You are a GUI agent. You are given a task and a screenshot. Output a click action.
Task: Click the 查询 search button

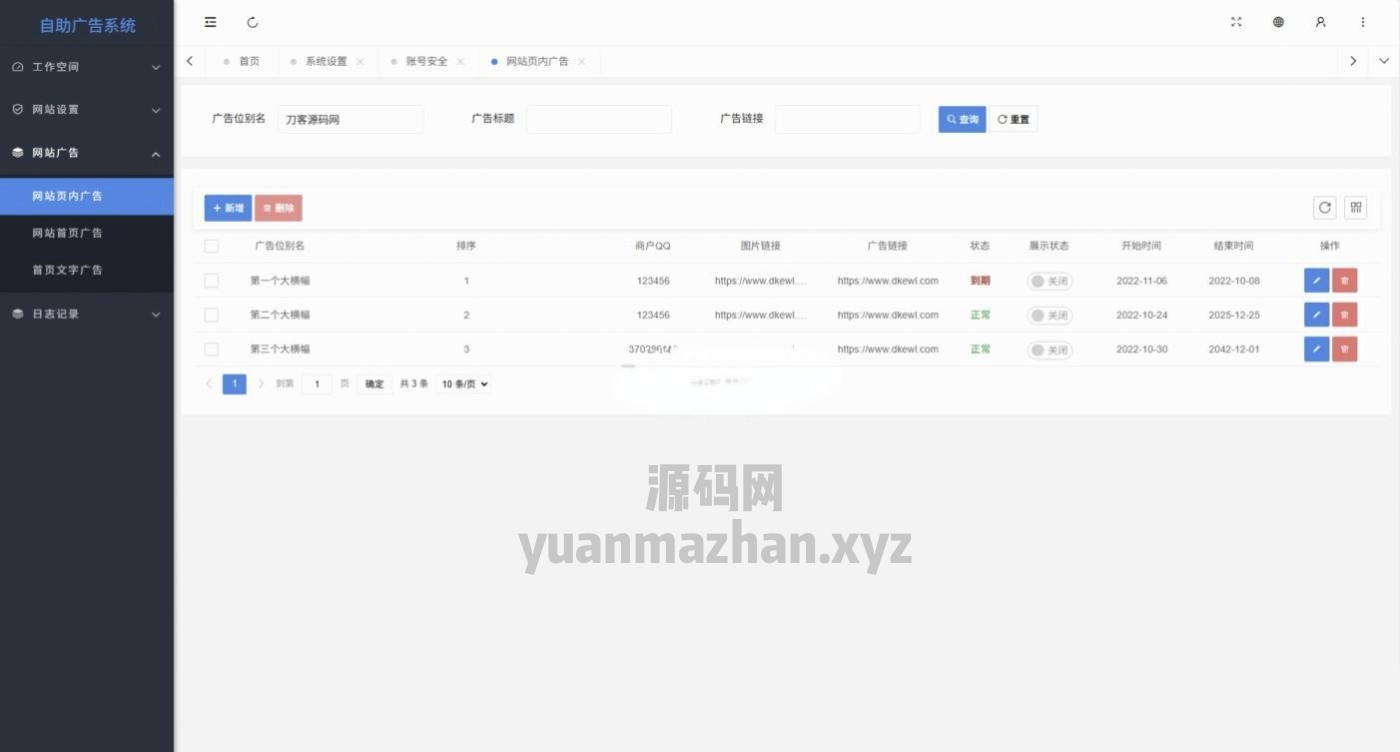click(x=962, y=119)
